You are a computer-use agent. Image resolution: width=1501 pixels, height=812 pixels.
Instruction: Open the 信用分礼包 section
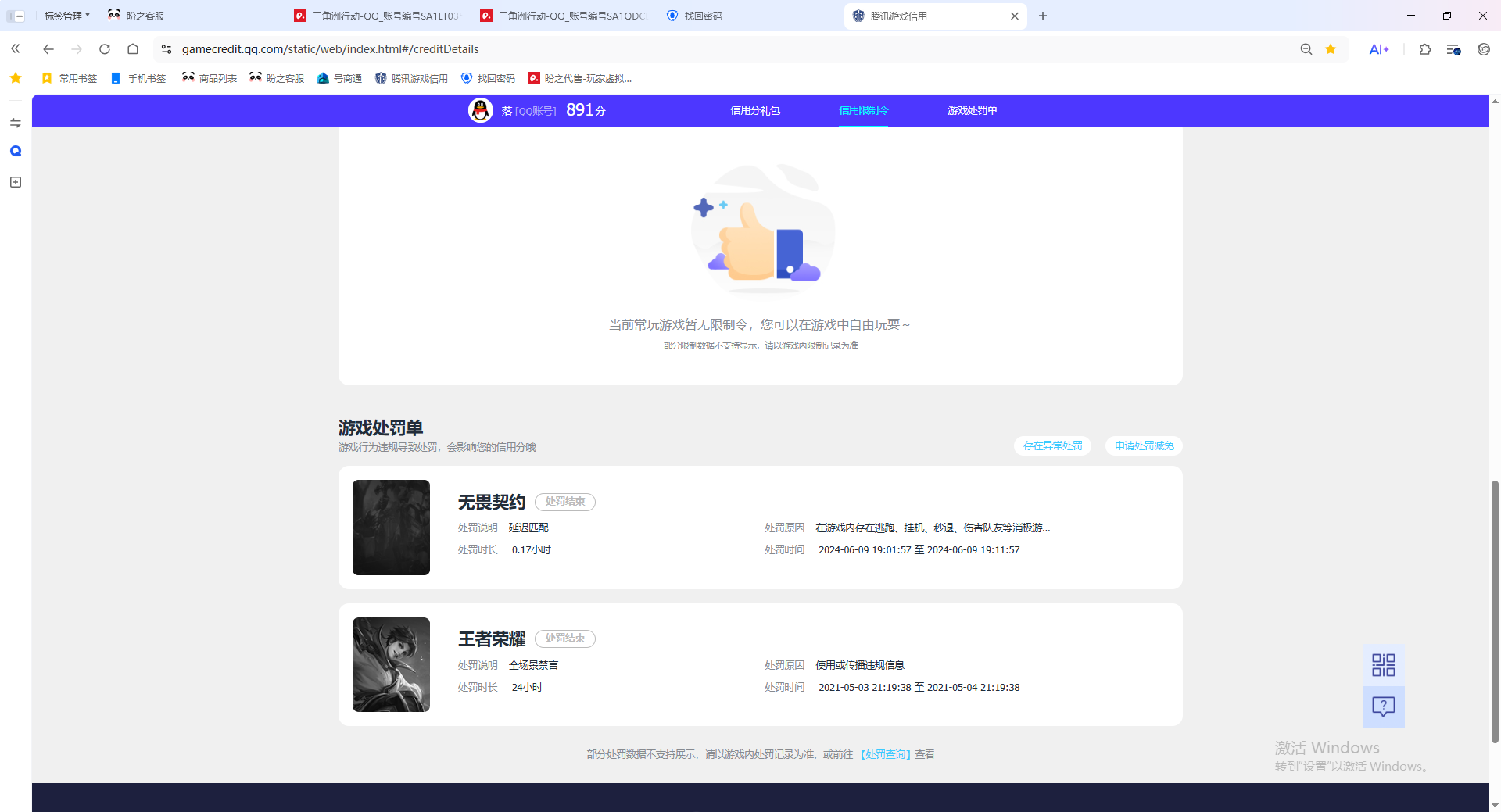755,111
